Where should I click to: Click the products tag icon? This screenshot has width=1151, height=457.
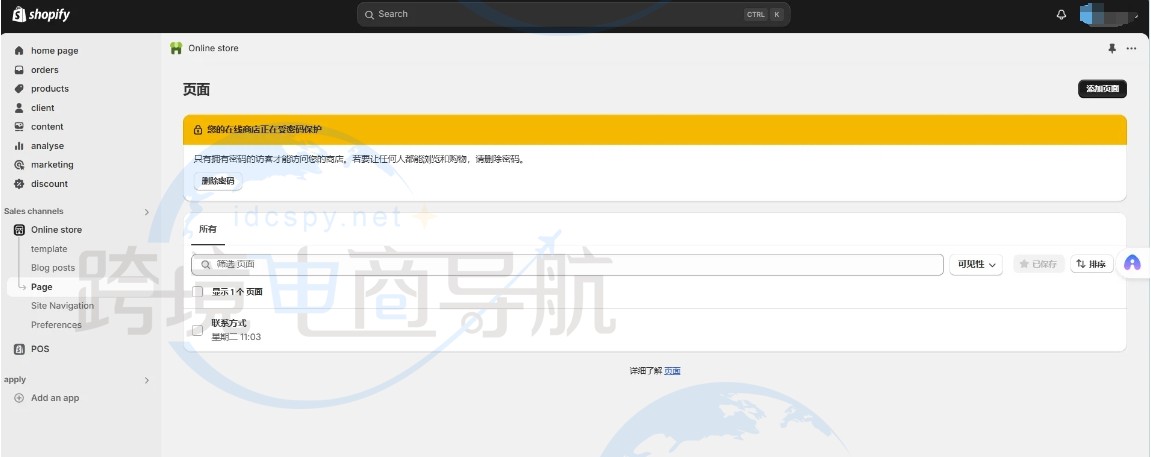click(19, 89)
